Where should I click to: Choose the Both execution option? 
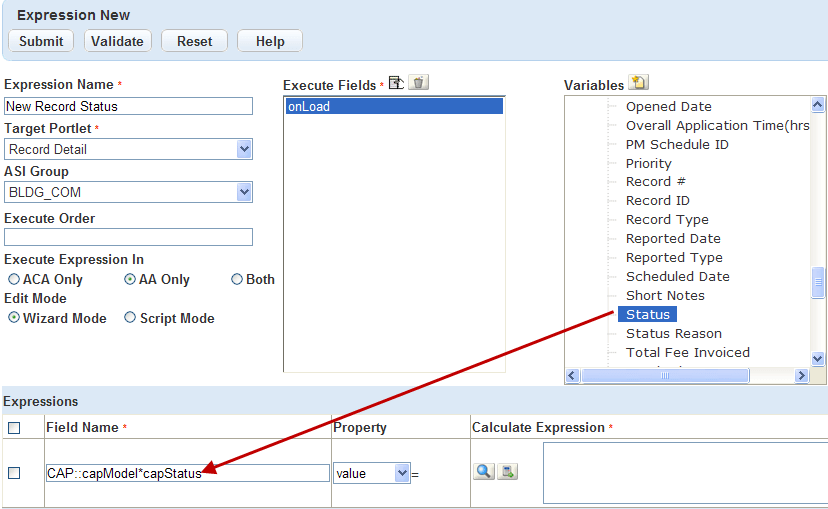(x=237, y=280)
